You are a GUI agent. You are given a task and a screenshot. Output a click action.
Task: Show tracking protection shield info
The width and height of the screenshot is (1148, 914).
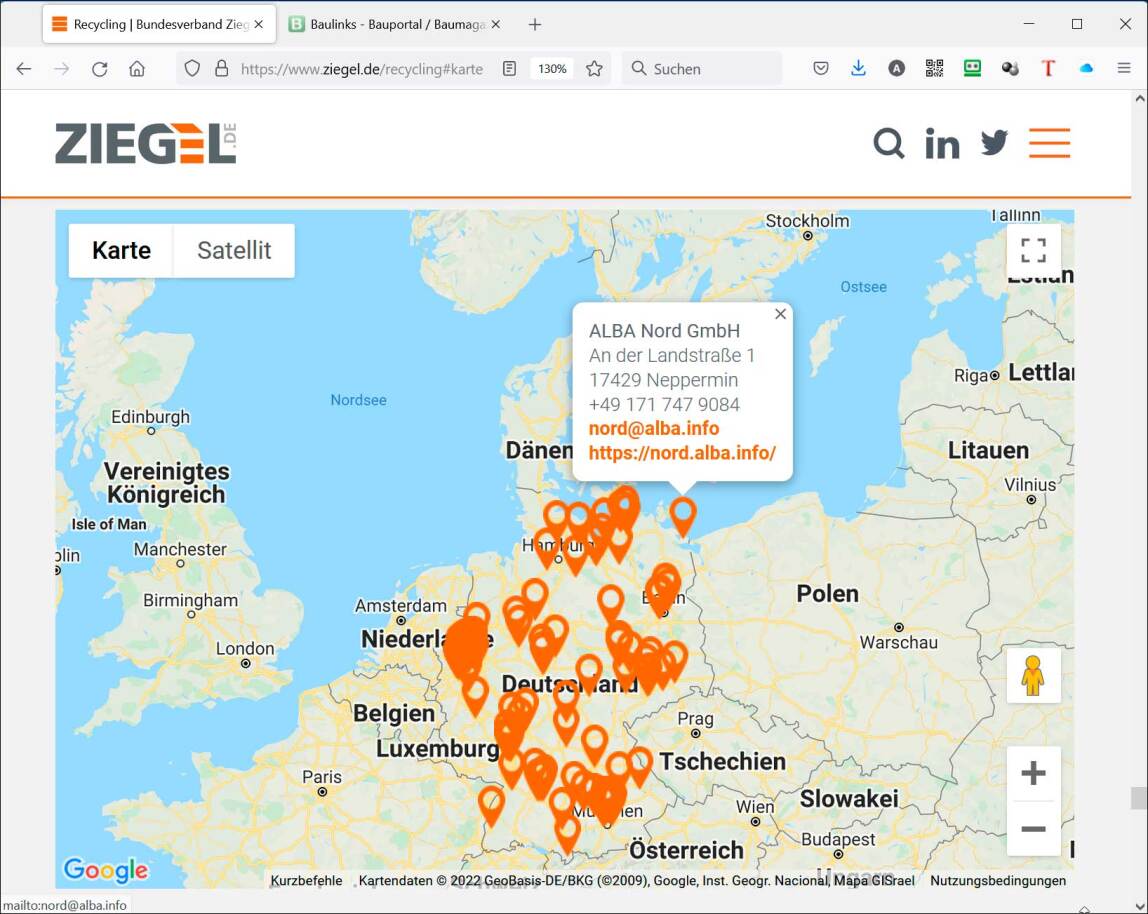coord(192,69)
